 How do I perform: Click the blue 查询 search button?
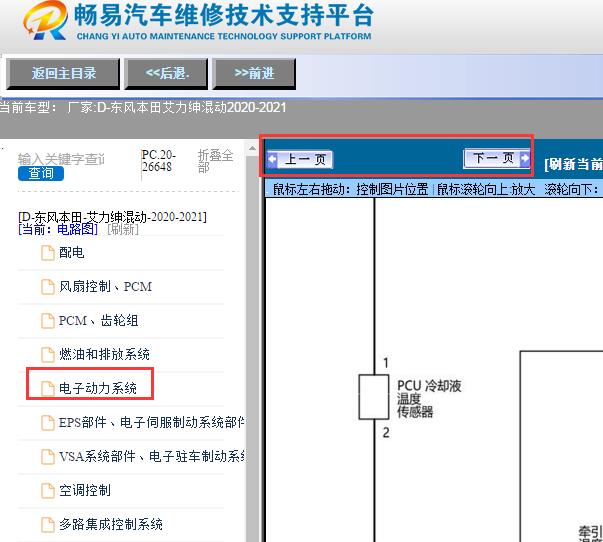pos(41,173)
